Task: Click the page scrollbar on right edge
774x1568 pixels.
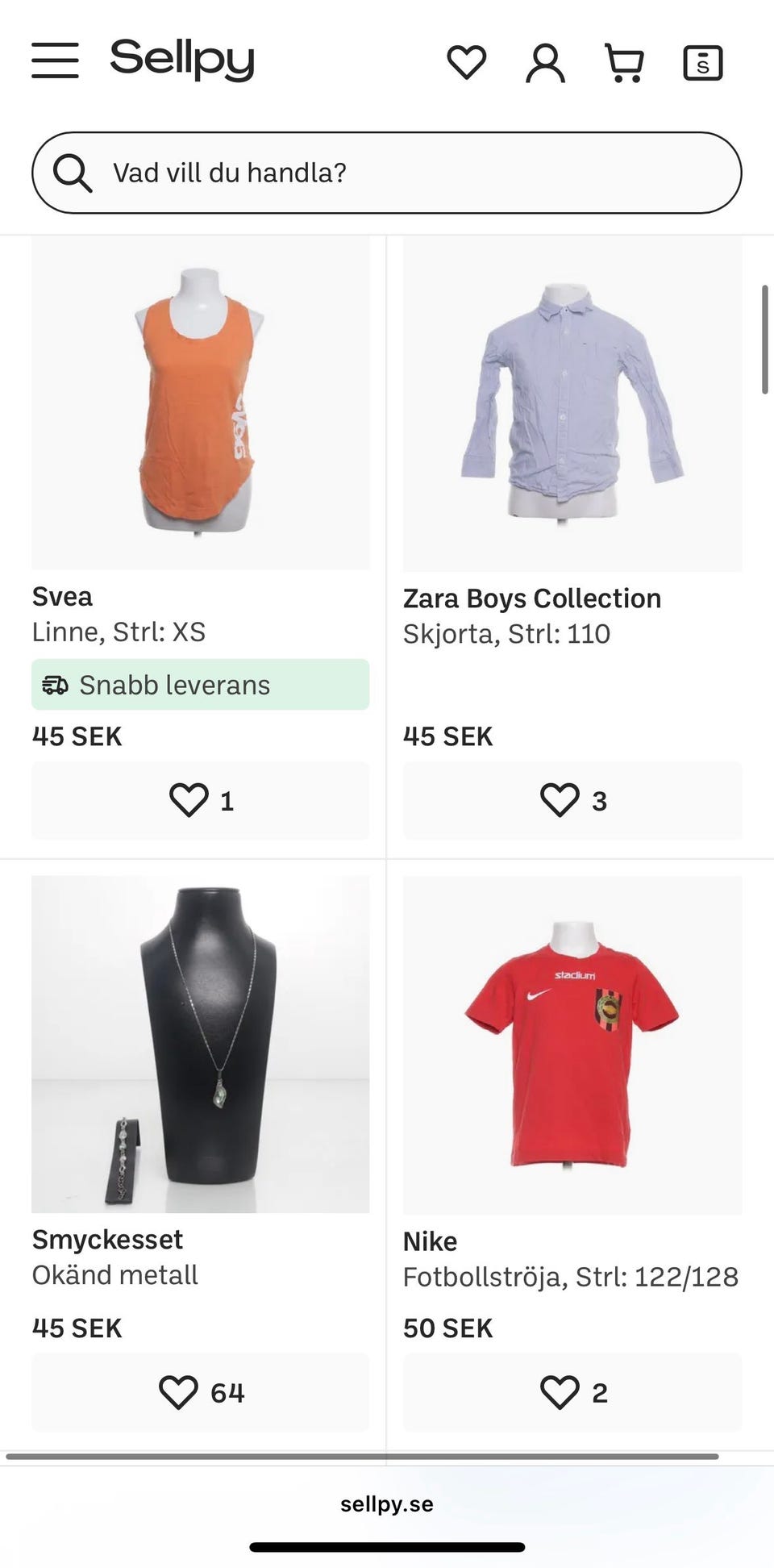Action: pyautogui.click(x=764, y=339)
